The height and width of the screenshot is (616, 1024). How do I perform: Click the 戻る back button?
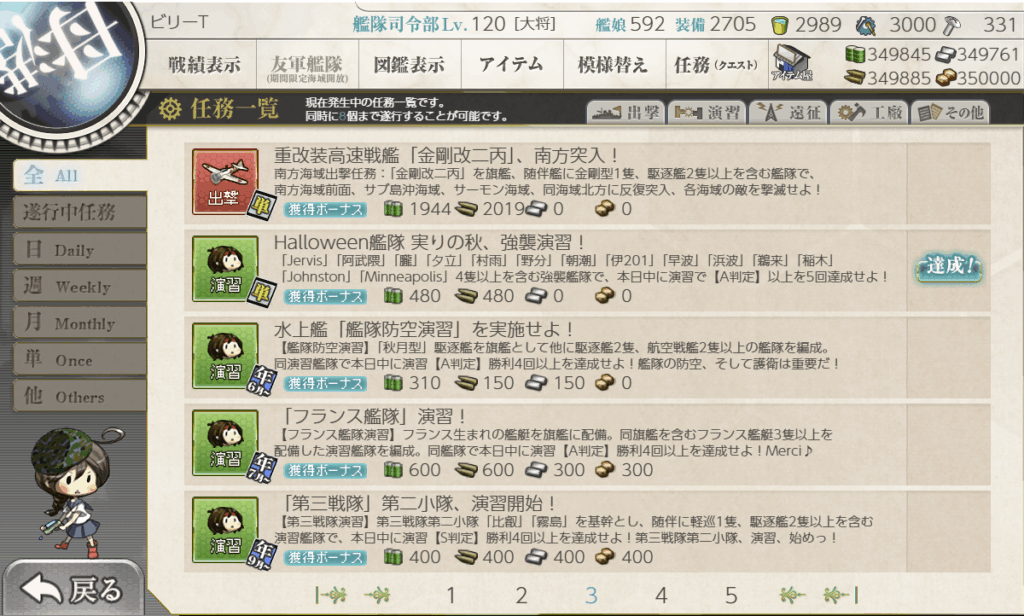click(x=73, y=589)
